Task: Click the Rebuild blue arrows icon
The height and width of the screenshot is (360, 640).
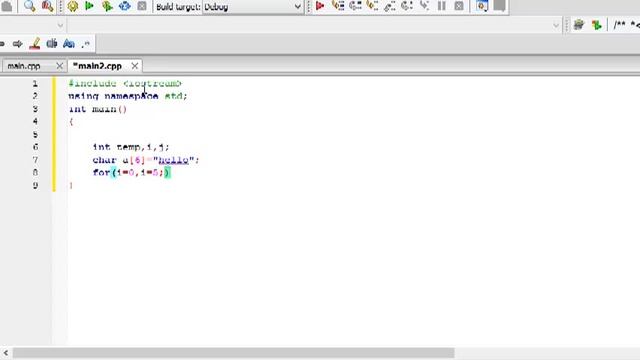Action: click(x=124, y=6)
